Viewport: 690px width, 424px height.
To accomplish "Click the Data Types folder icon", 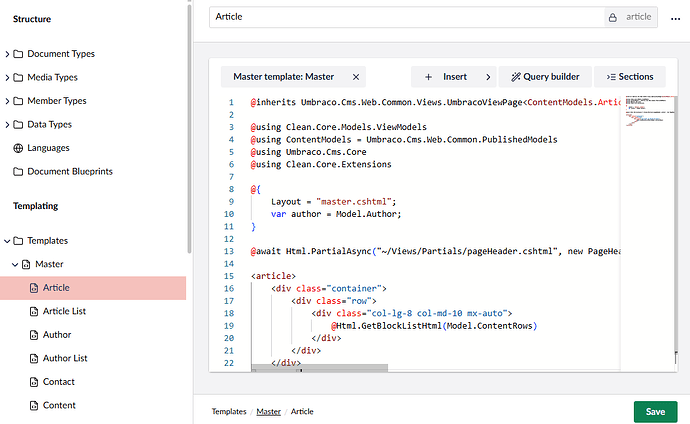I will 19,124.
